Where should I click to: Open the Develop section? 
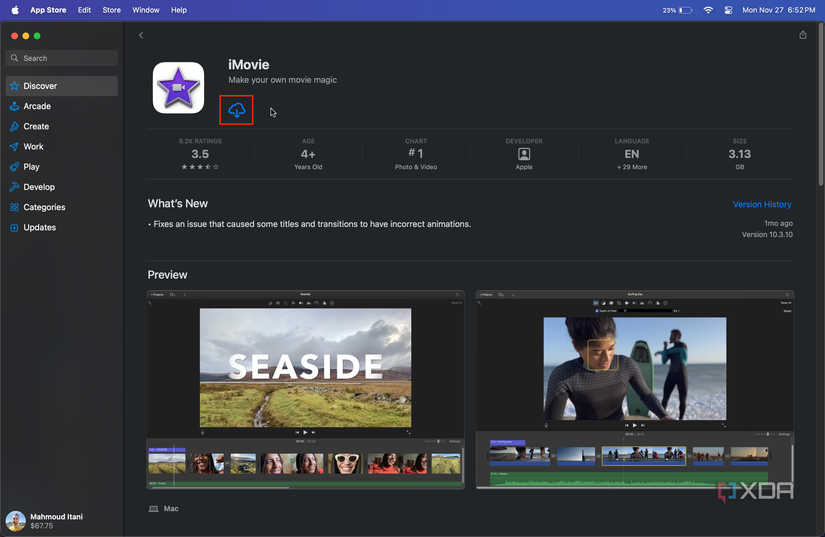tap(62, 187)
